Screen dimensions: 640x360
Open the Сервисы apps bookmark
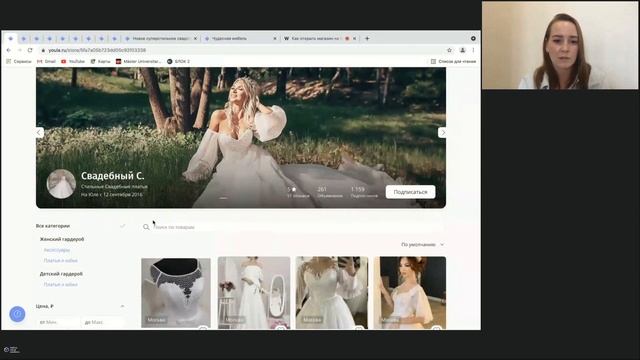[19, 61]
